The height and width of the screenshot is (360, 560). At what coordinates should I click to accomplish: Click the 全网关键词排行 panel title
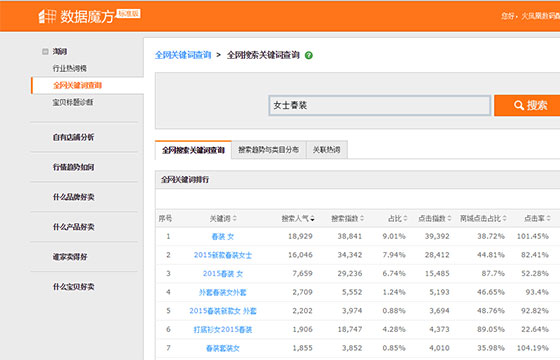pyautogui.click(x=185, y=180)
